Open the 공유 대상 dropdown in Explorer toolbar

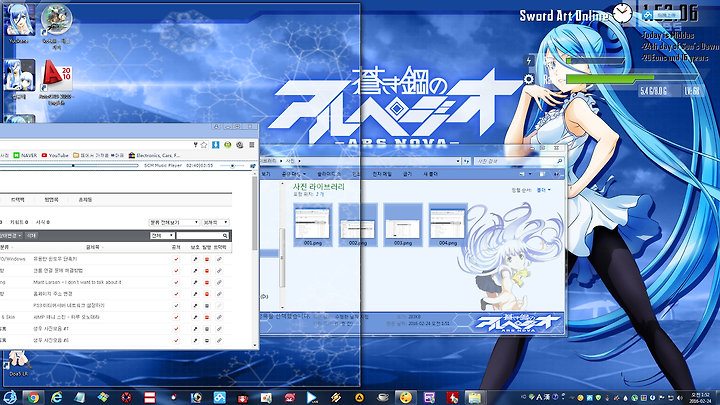pyautogui.click(x=293, y=174)
